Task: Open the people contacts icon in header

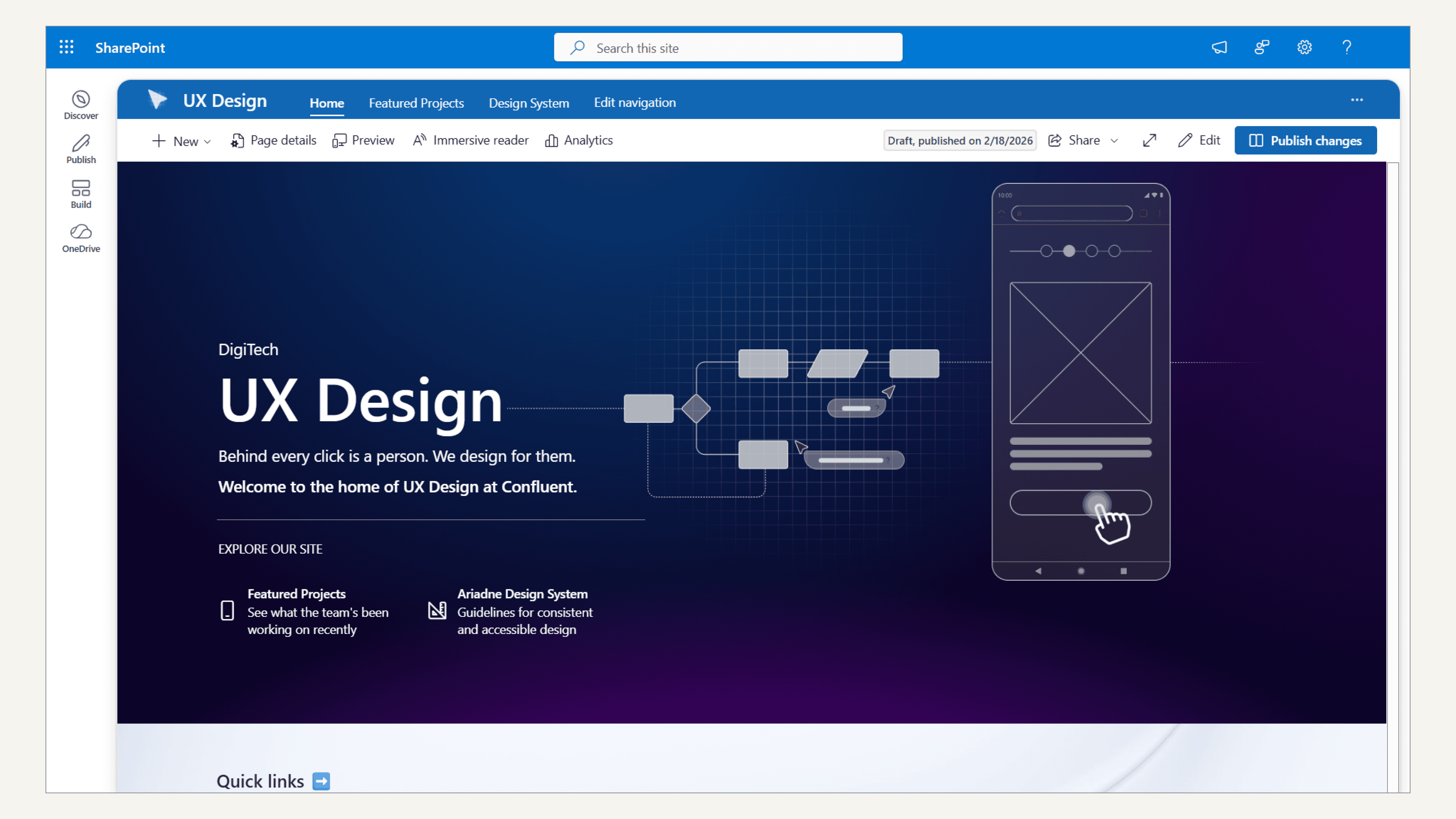Action: tap(1261, 47)
